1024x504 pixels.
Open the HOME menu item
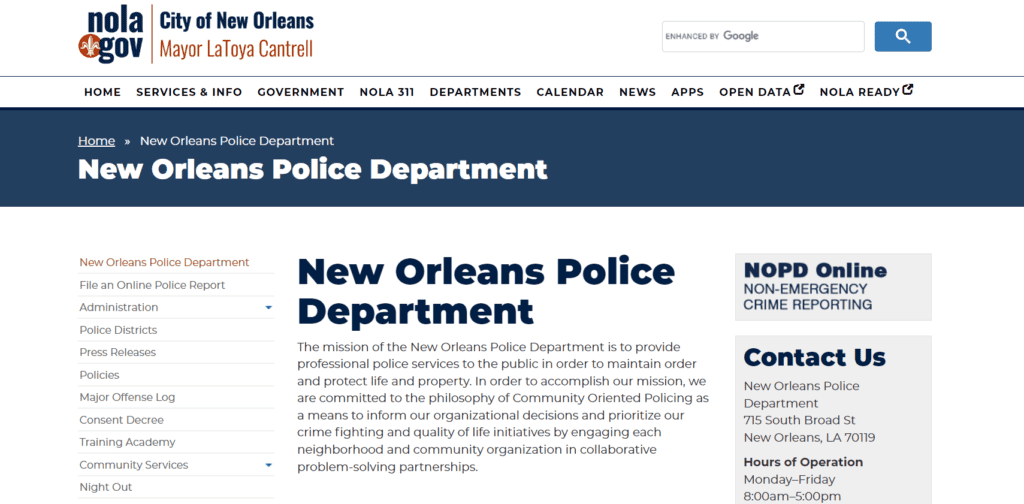pyautogui.click(x=103, y=92)
